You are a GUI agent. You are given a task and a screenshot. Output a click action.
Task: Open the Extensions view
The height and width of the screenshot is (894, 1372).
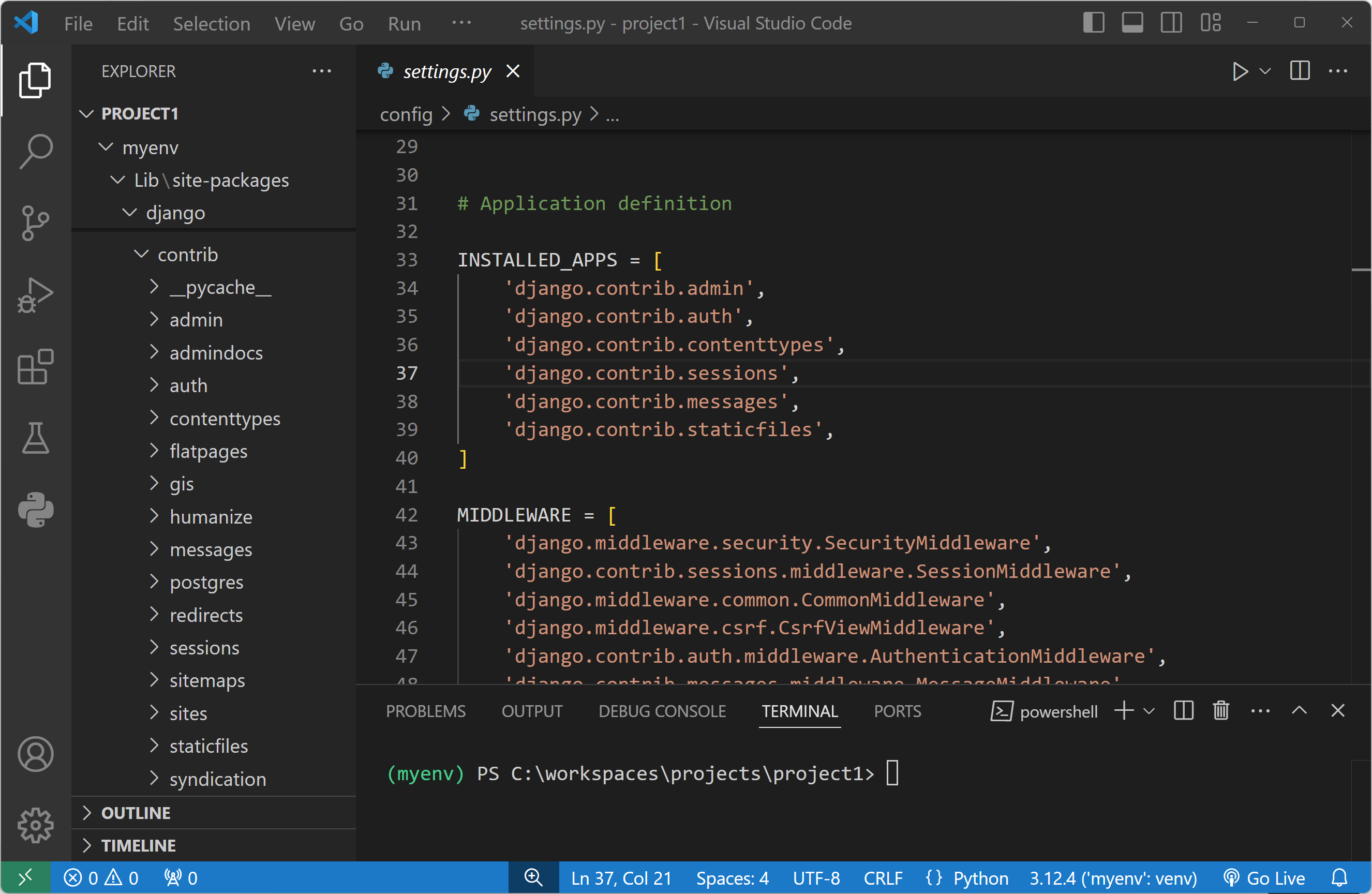point(36,367)
